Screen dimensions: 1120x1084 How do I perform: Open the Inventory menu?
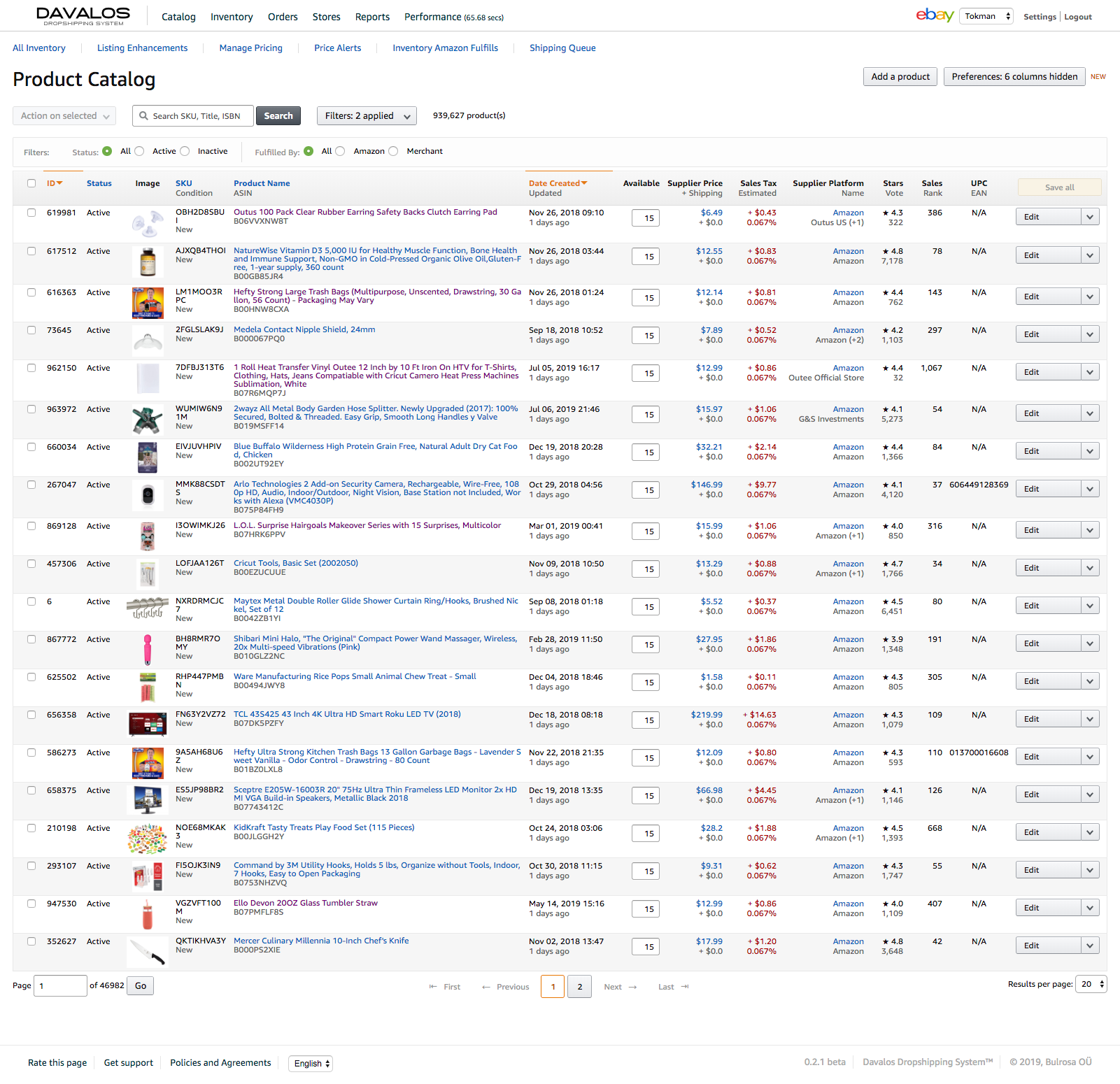click(x=232, y=17)
